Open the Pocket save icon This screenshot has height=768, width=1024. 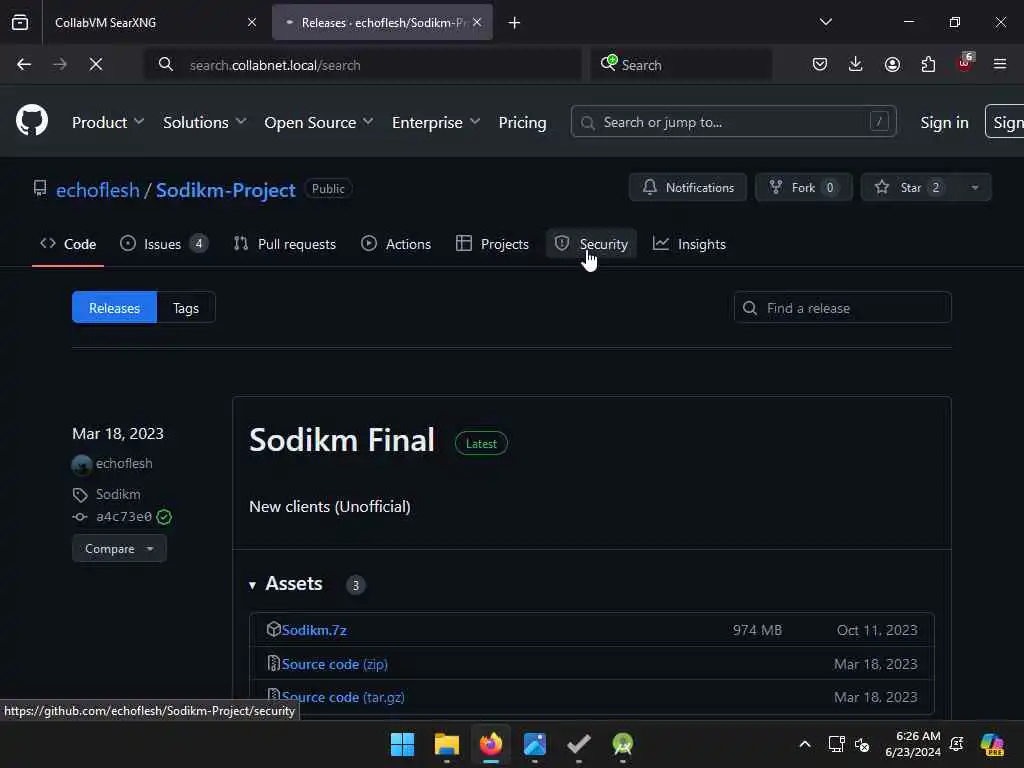click(820, 64)
